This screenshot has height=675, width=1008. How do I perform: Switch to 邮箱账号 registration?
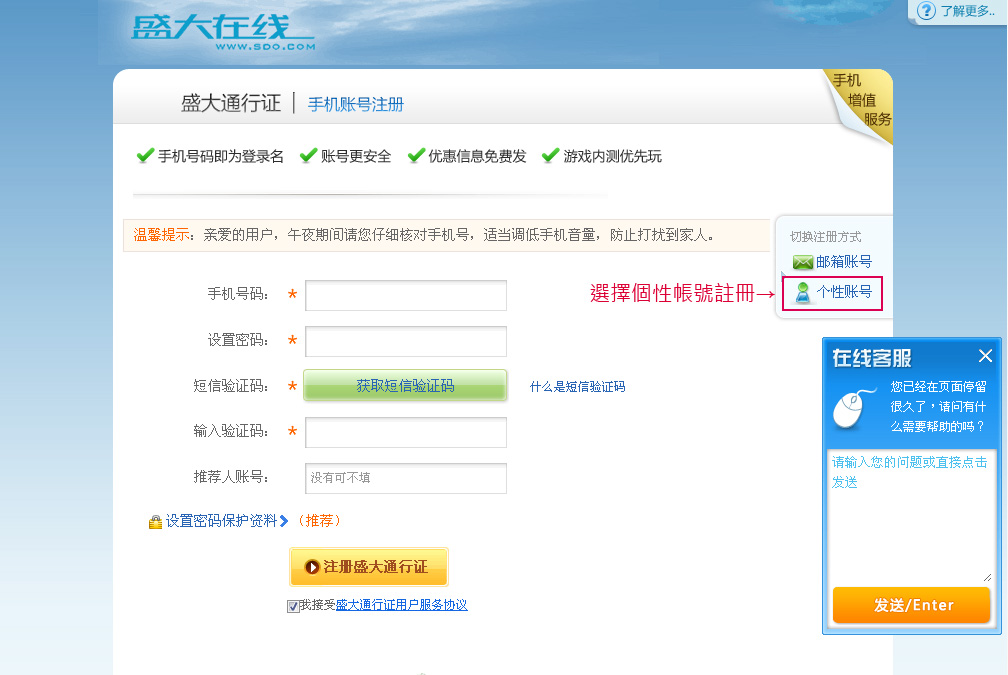843,262
